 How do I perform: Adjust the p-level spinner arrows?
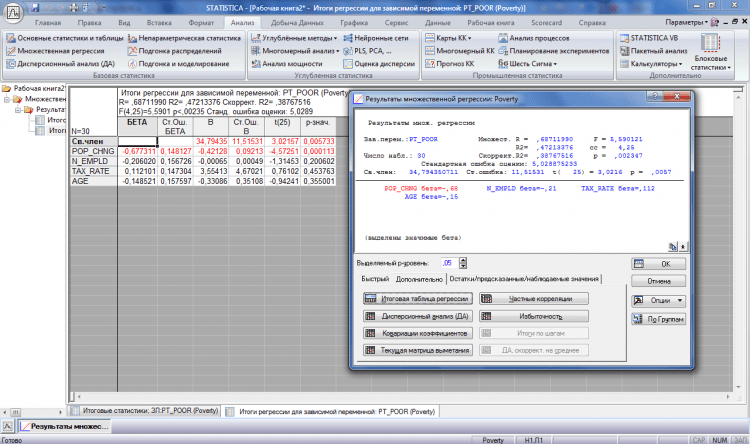pos(463,263)
